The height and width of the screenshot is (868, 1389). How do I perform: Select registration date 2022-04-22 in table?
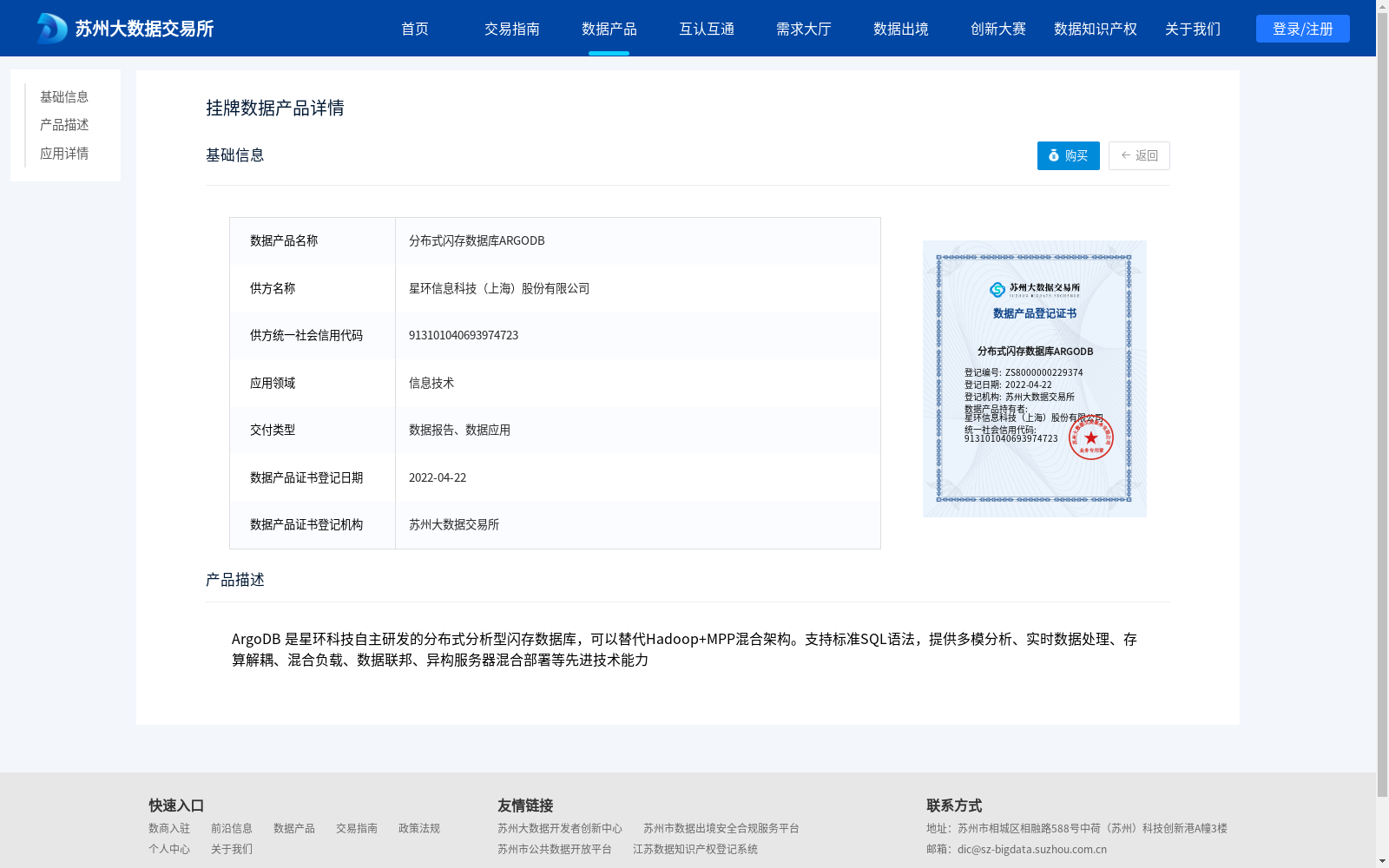tap(438, 477)
